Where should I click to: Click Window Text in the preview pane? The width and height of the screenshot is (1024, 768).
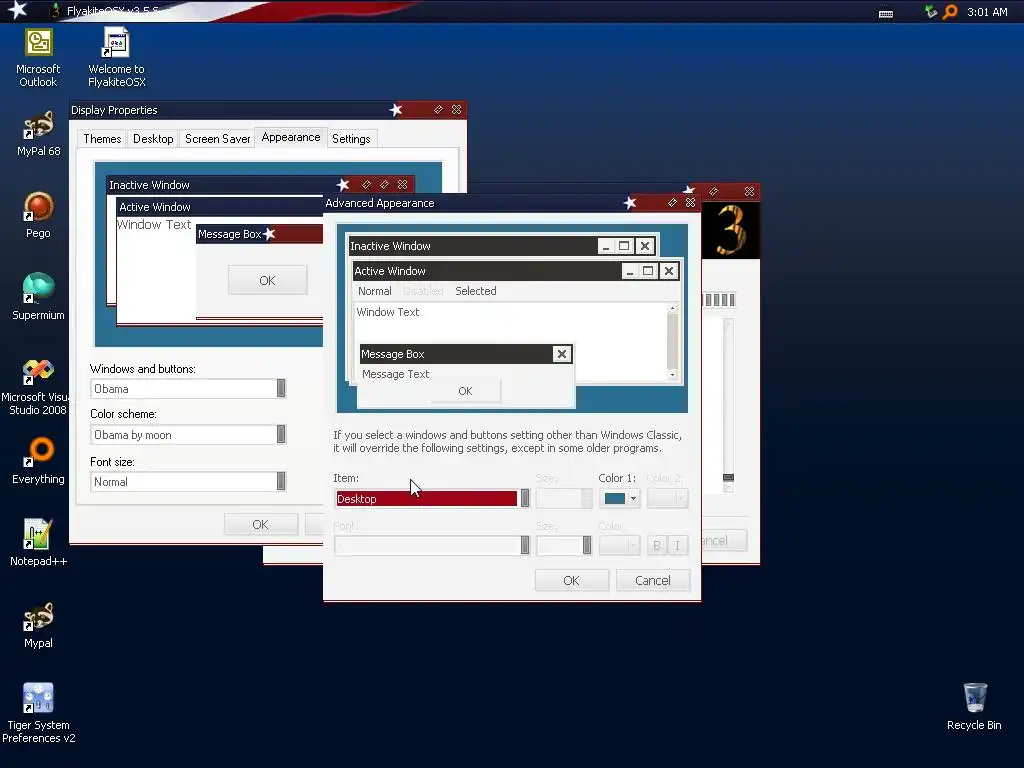(x=388, y=312)
